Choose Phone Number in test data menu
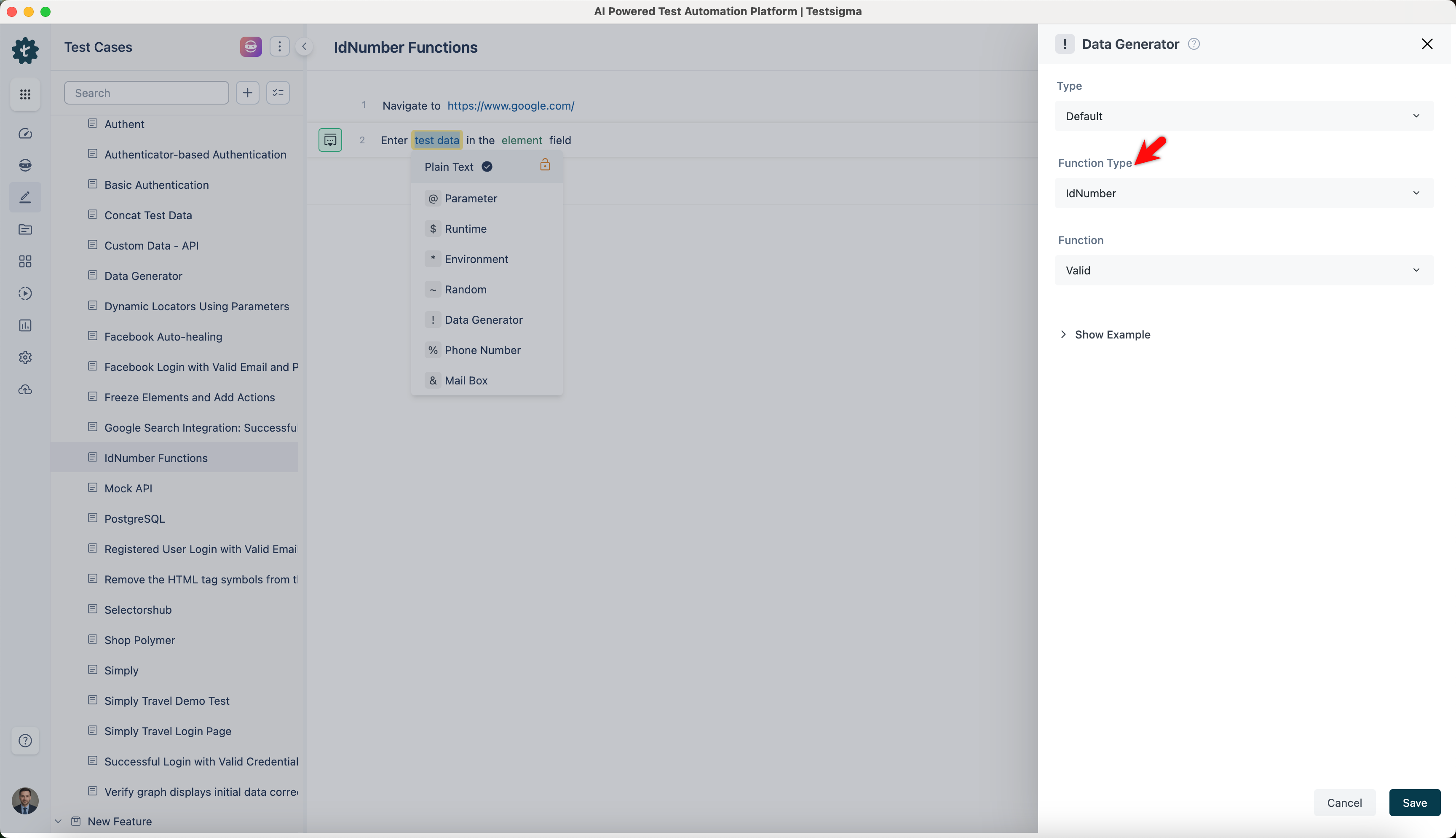This screenshot has height=838, width=1456. coord(482,350)
